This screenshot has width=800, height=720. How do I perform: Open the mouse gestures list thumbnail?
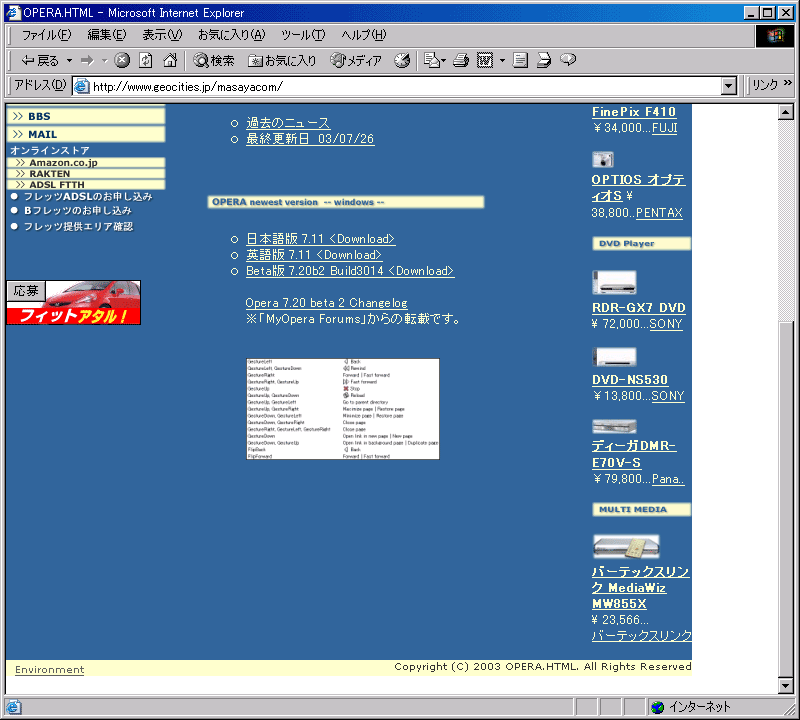click(343, 409)
